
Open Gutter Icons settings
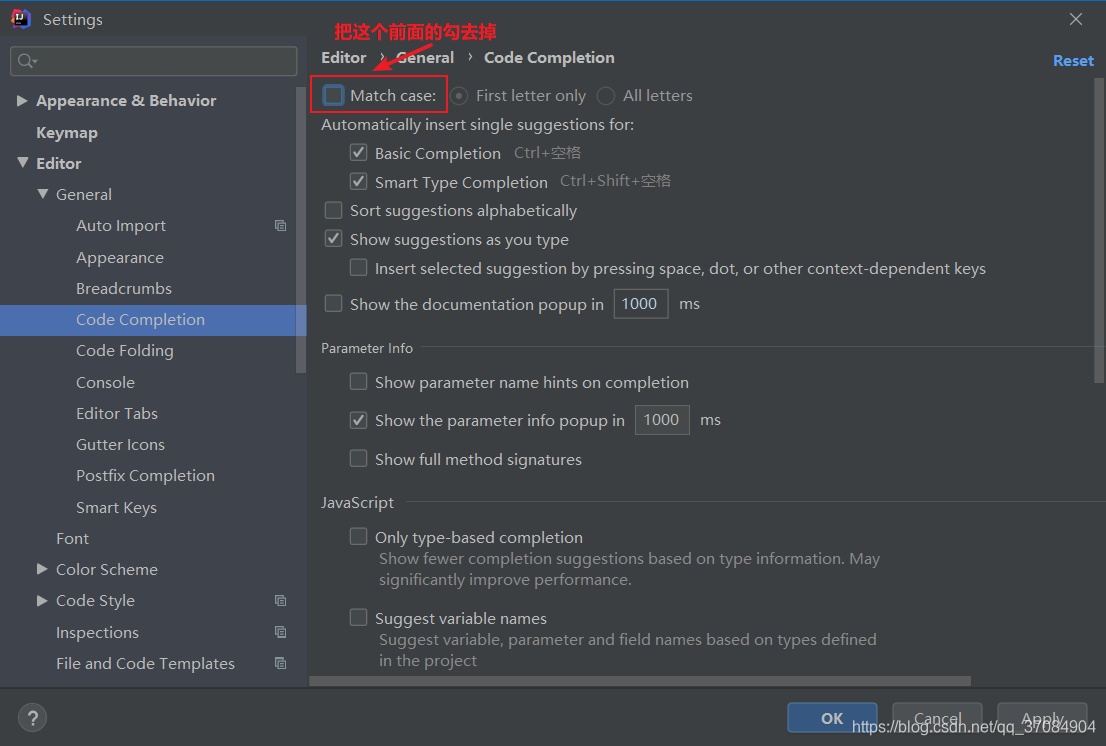[x=121, y=444]
